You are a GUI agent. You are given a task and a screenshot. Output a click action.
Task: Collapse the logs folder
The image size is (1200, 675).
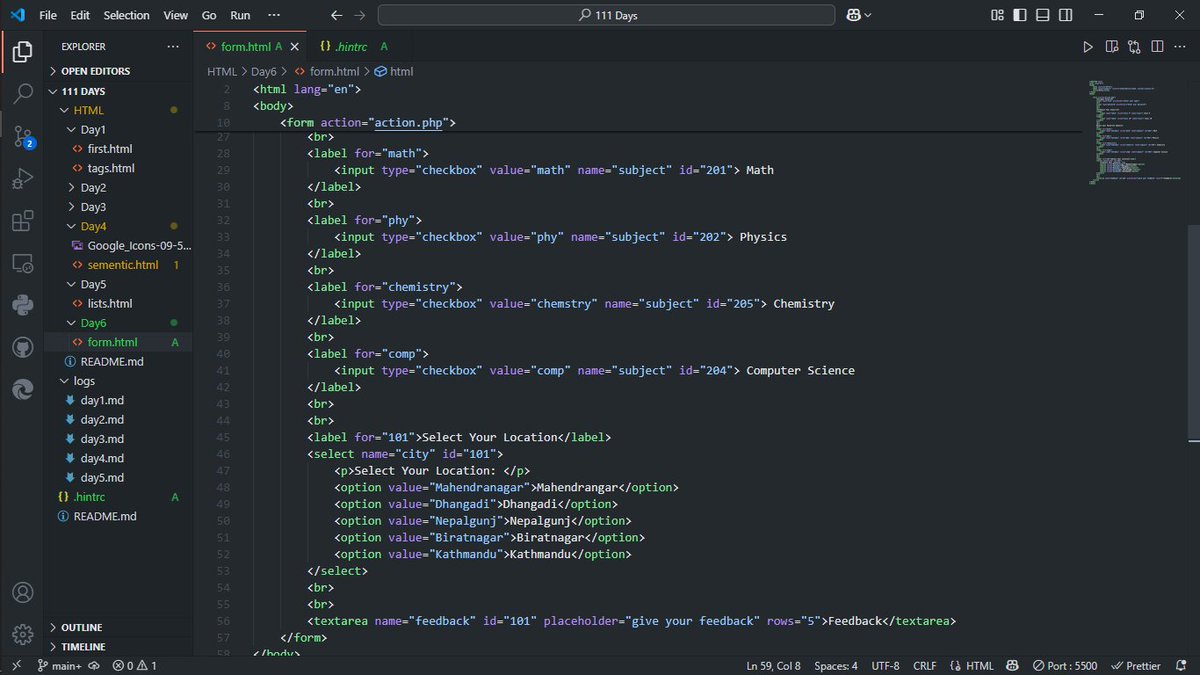[x=119, y=381]
